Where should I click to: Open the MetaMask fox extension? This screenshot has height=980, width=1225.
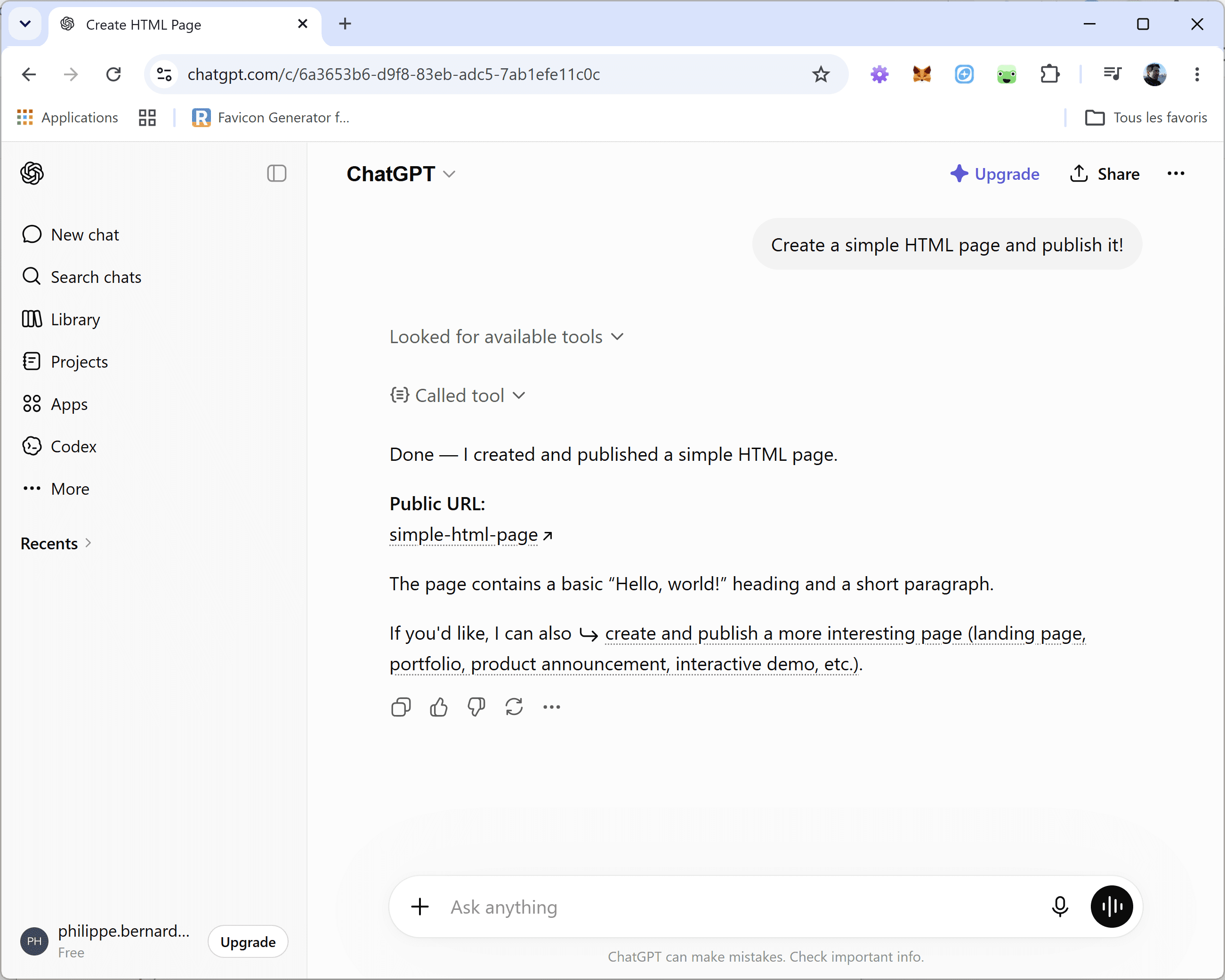coord(922,74)
